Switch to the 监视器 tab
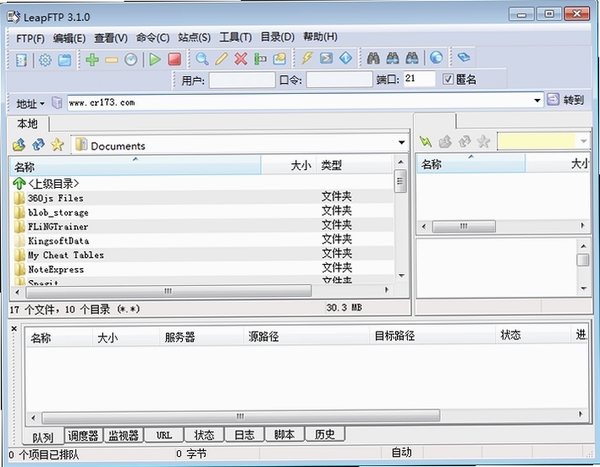 point(123,435)
